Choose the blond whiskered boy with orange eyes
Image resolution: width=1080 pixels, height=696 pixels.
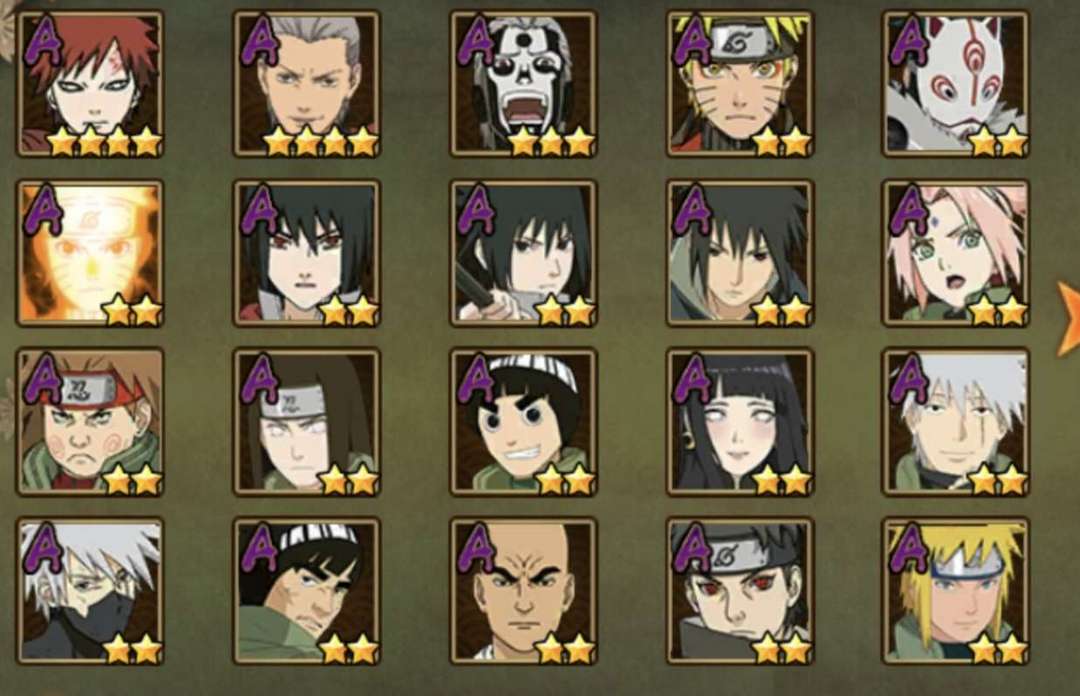[740, 84]
